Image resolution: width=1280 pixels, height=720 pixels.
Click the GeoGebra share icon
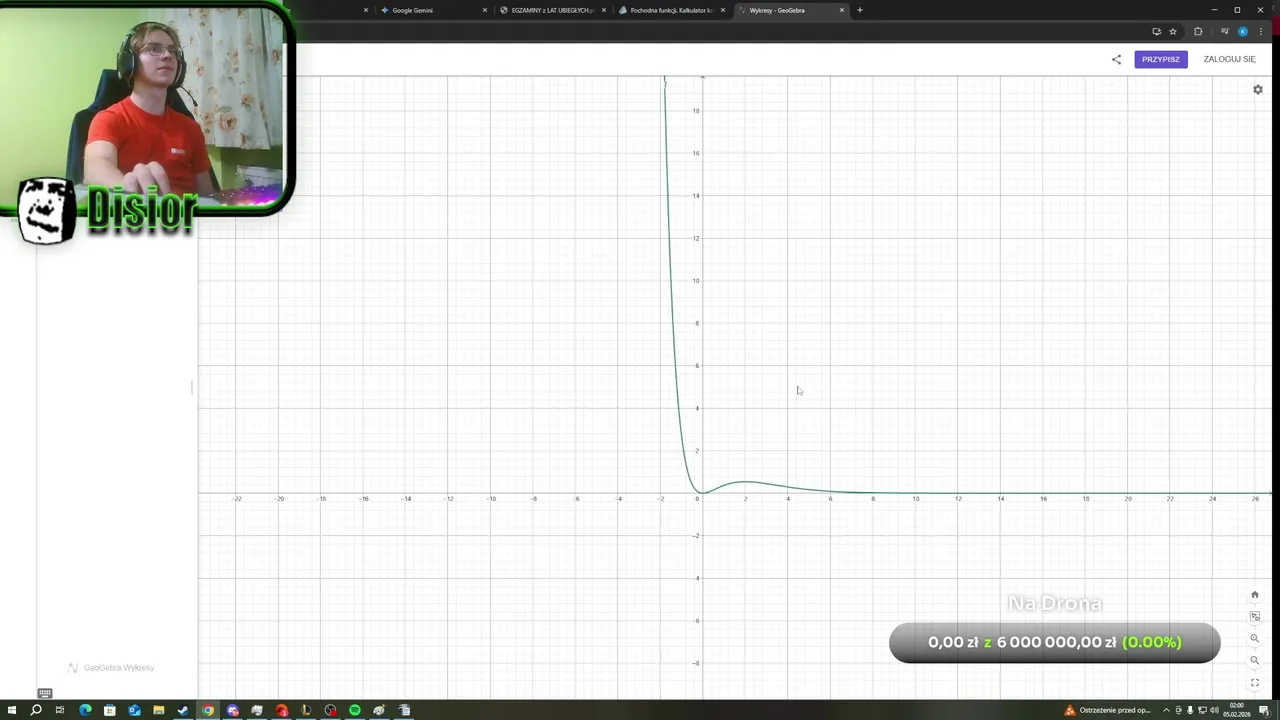pyautogui.click(x=1116, y=59)
